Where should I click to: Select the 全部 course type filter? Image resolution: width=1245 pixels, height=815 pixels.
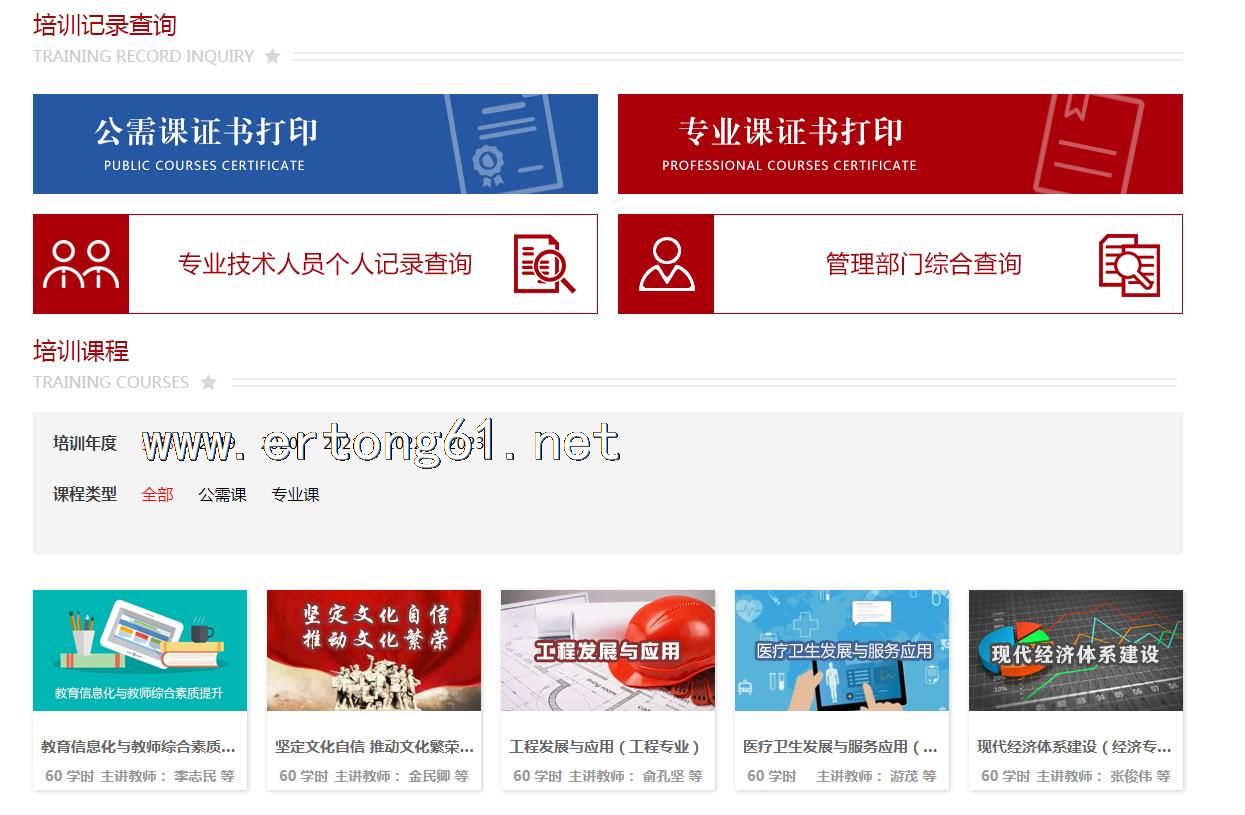157,494
